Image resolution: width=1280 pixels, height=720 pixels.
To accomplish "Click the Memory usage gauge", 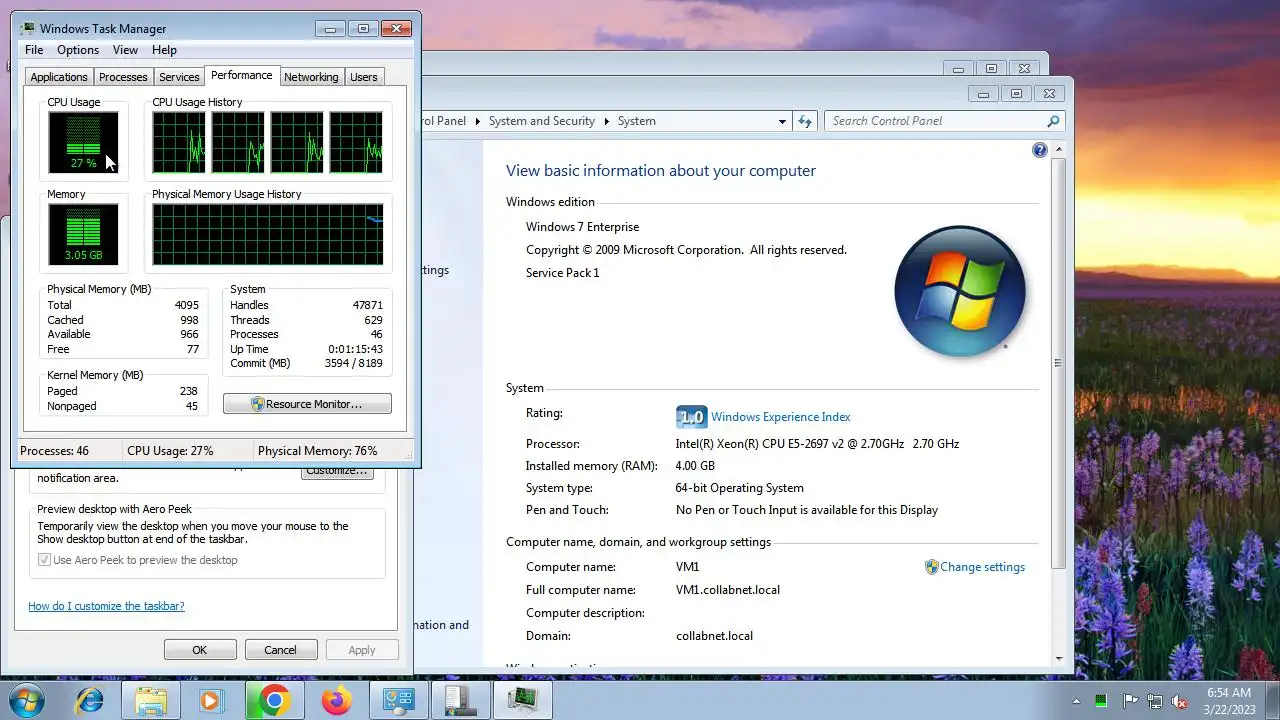I will click(83, 234).
